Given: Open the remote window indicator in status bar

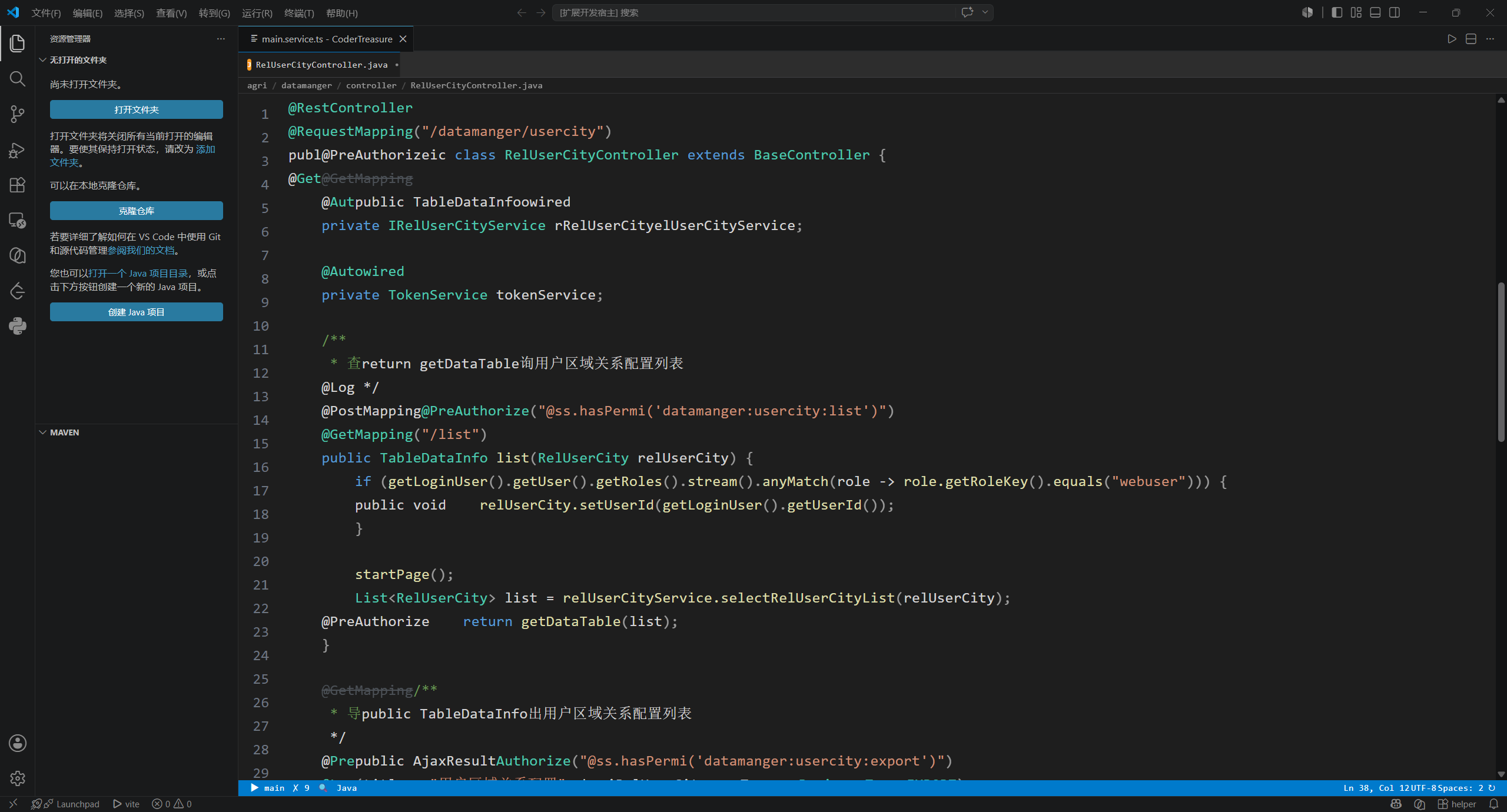Looking at the screenshot, I should [x=13, y=804].
